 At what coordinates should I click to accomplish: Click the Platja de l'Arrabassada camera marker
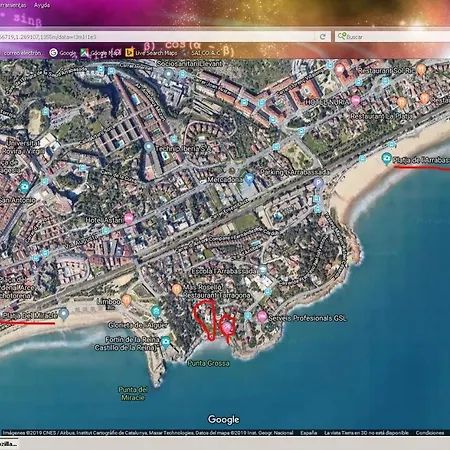[386, 158]
